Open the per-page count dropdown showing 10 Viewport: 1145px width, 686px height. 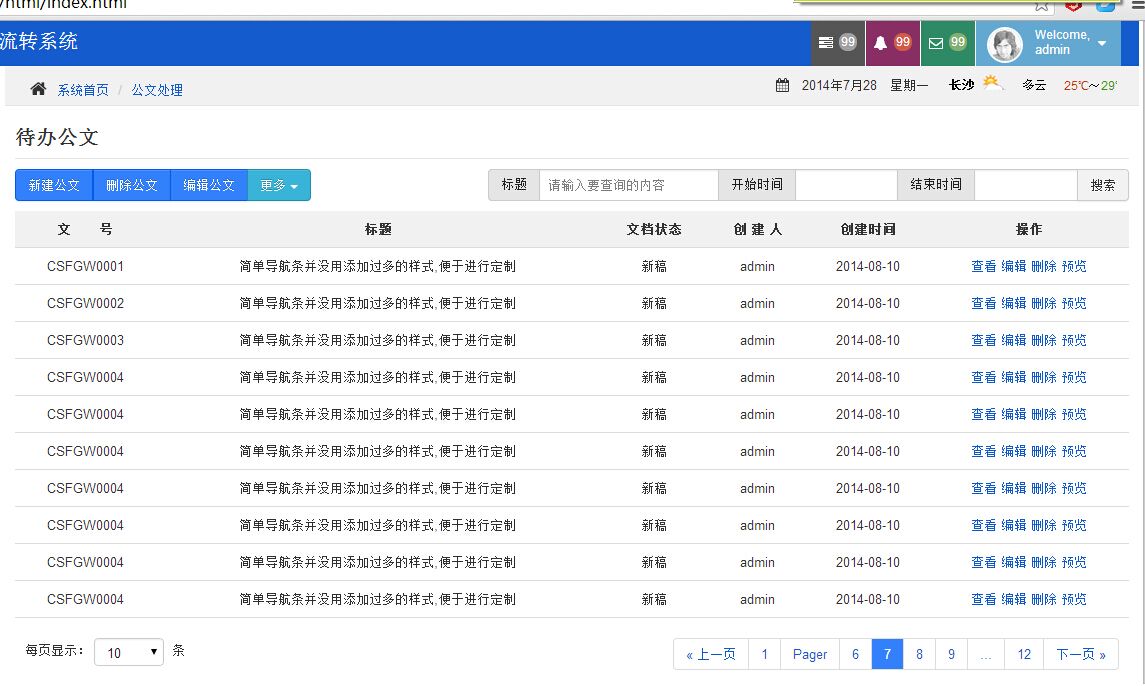pos(129,652)
